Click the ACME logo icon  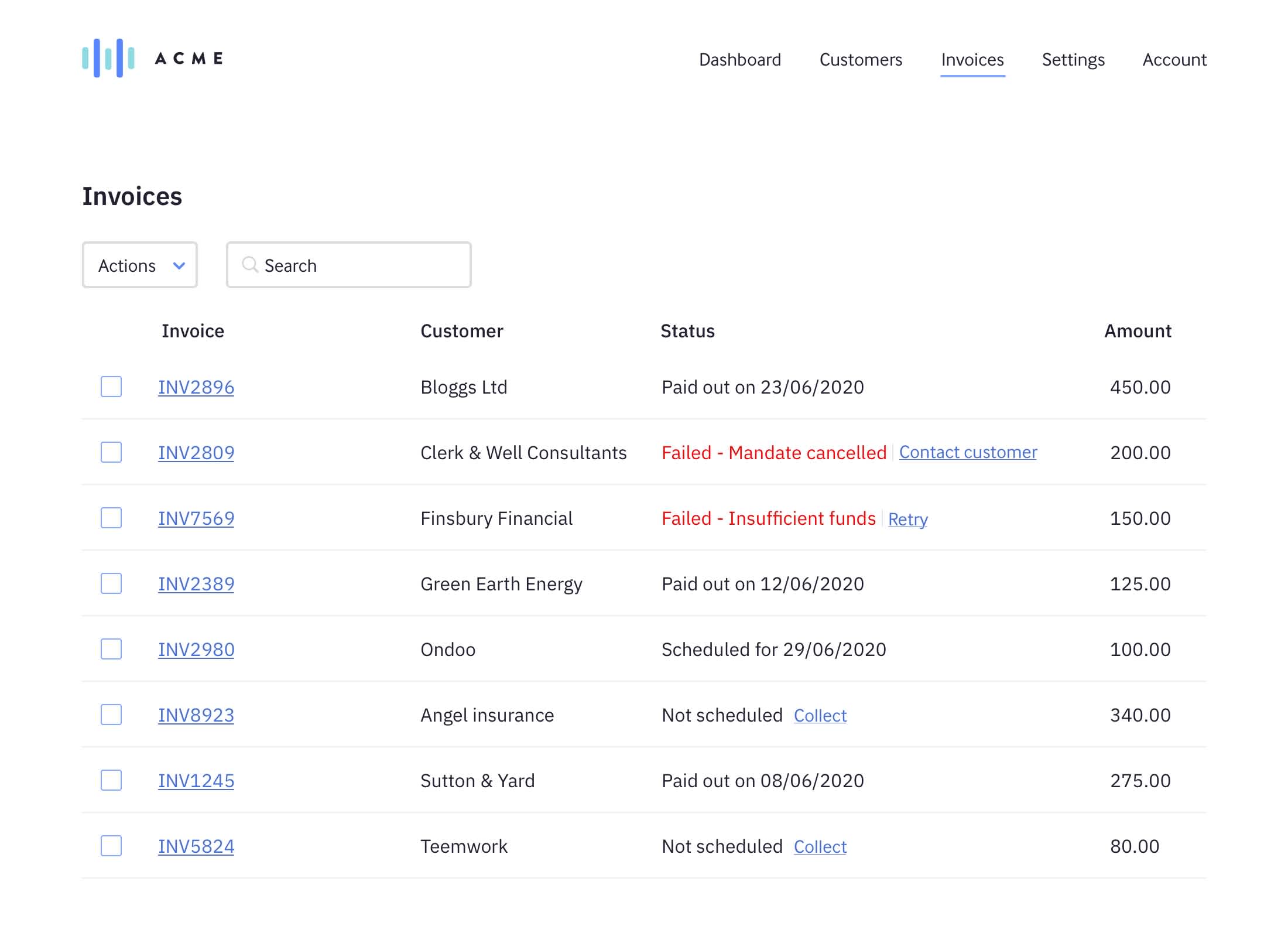(108, 58)
